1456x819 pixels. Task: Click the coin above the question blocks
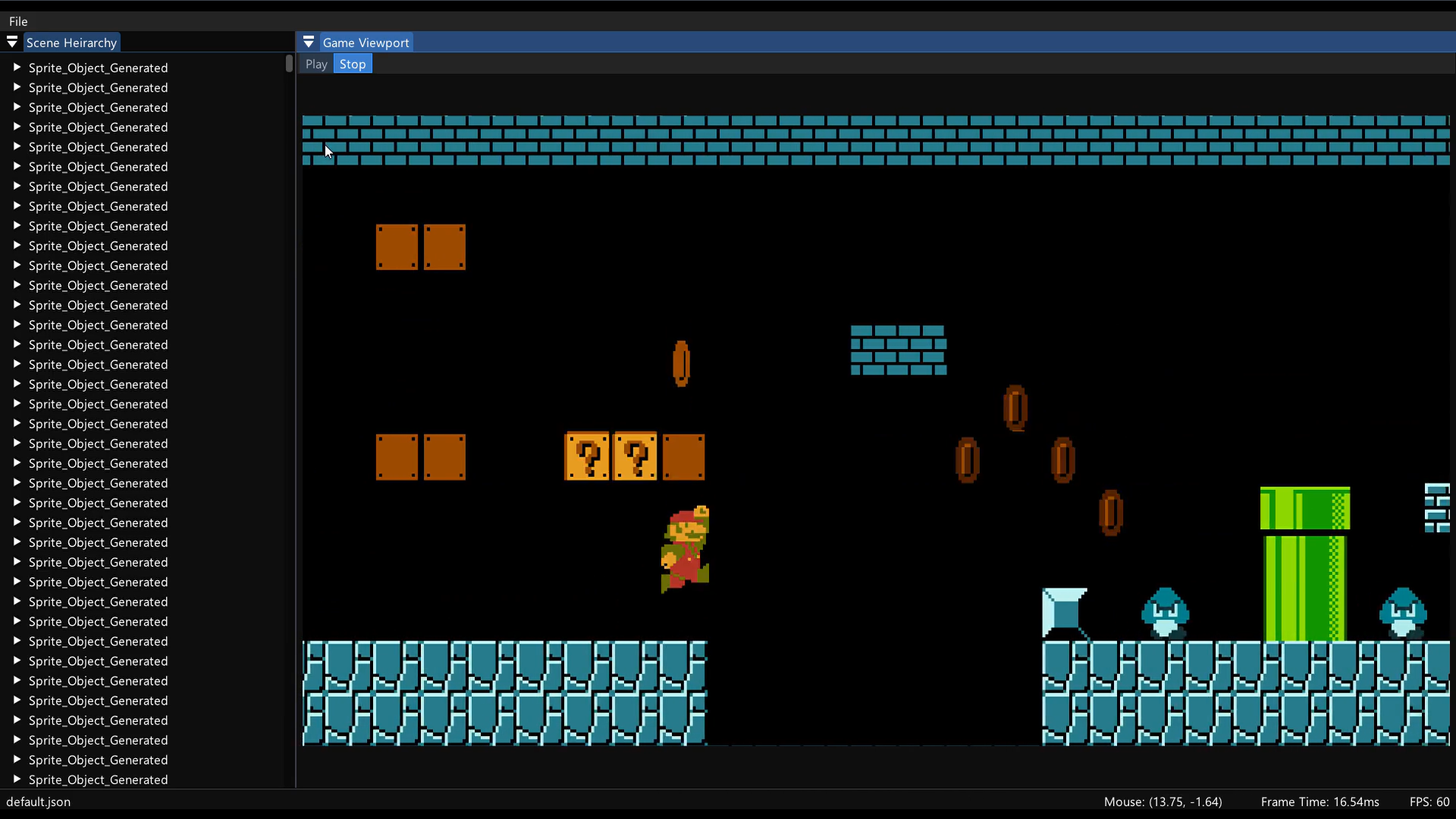(x=681, y=363)
